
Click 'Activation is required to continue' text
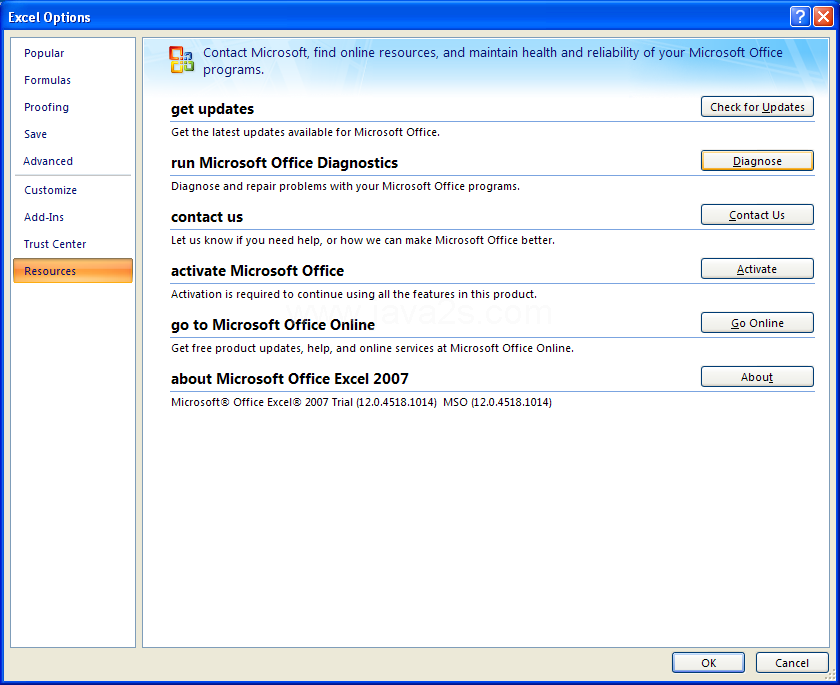pyautogui.click(x=354, y=294)
